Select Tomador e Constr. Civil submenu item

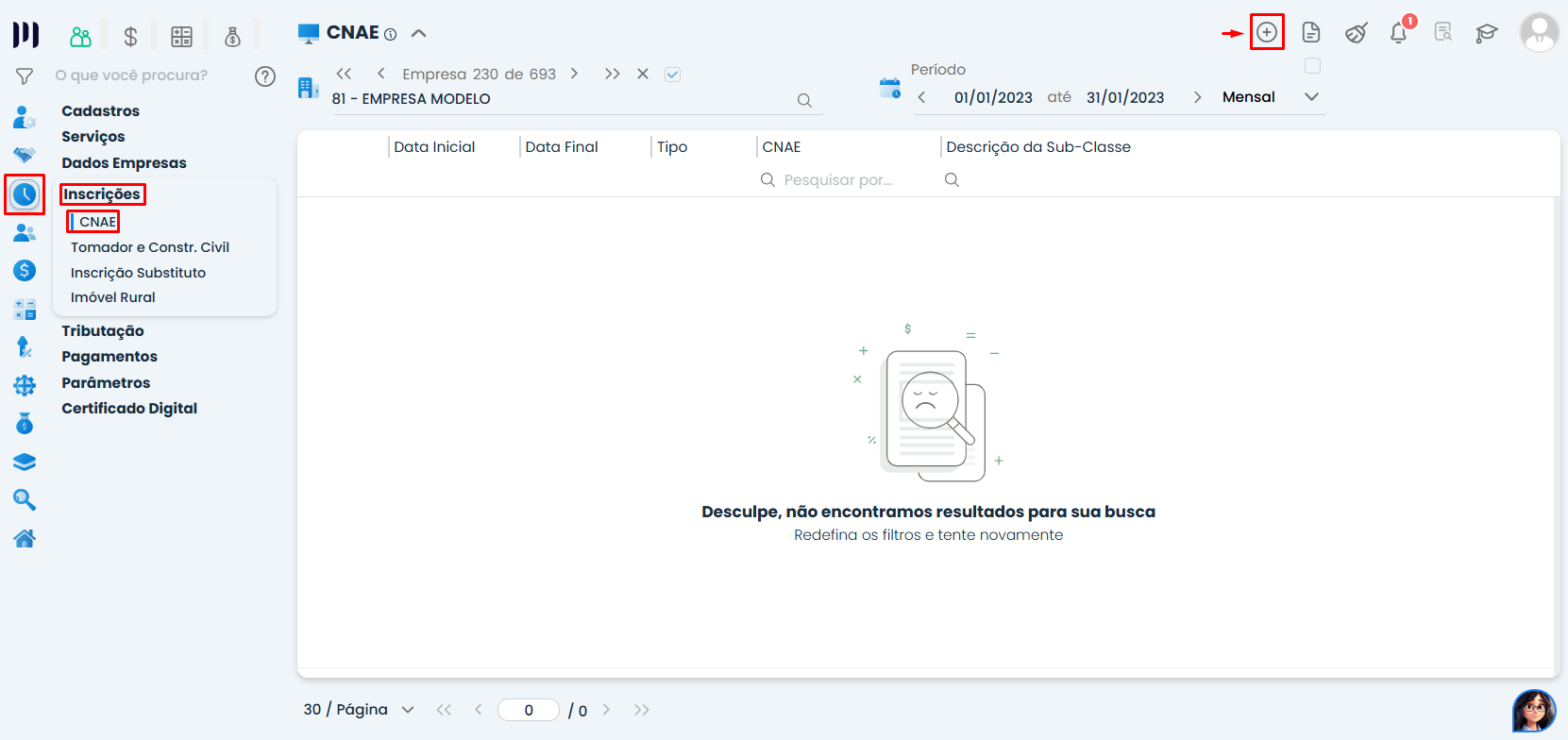[x=150, y=247]
